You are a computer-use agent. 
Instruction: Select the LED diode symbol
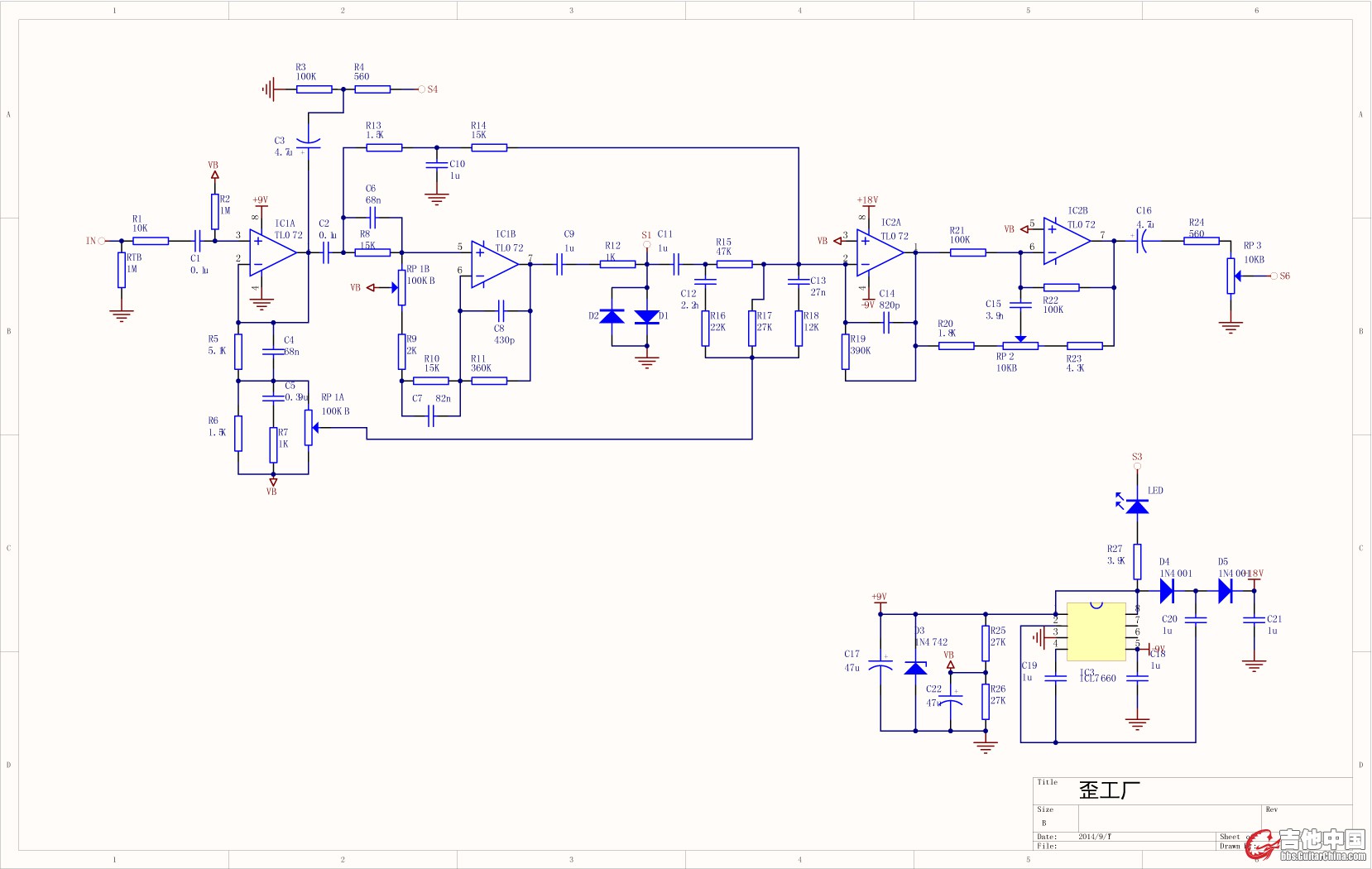[1137, 505]
